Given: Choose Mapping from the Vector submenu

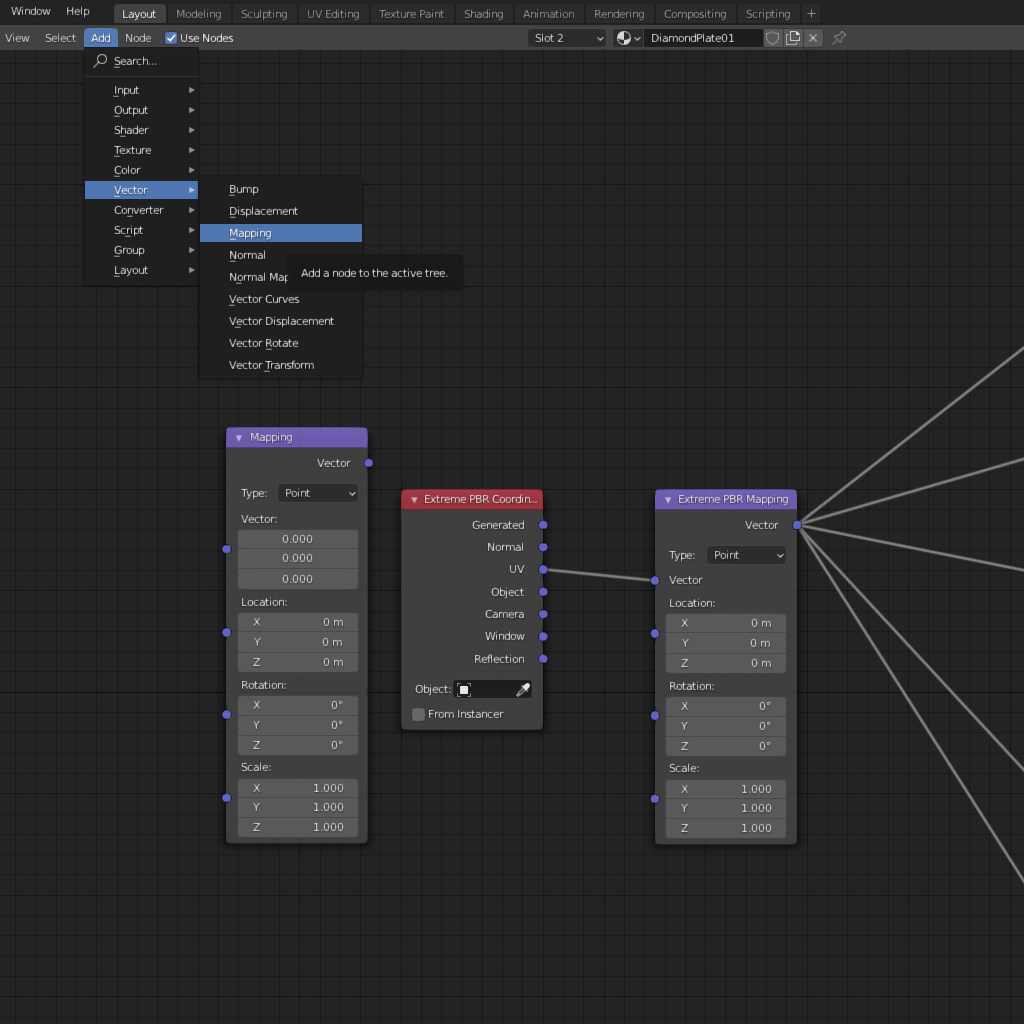Looking at the screenshot, I should tap(250, 233).
